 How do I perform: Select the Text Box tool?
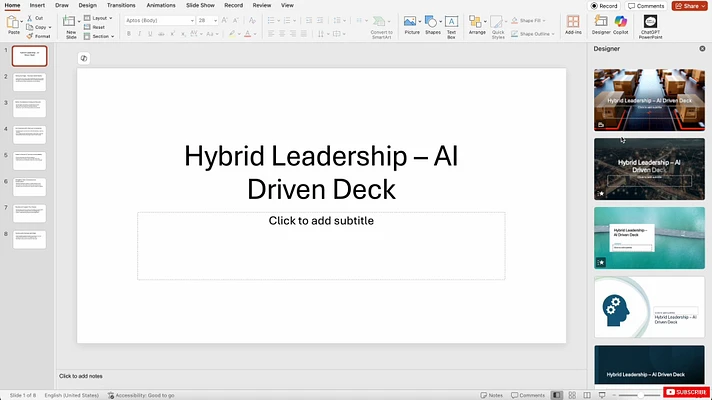451,22
